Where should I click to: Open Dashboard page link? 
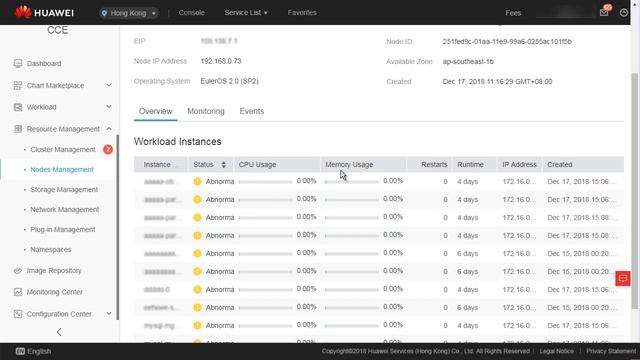44,63
